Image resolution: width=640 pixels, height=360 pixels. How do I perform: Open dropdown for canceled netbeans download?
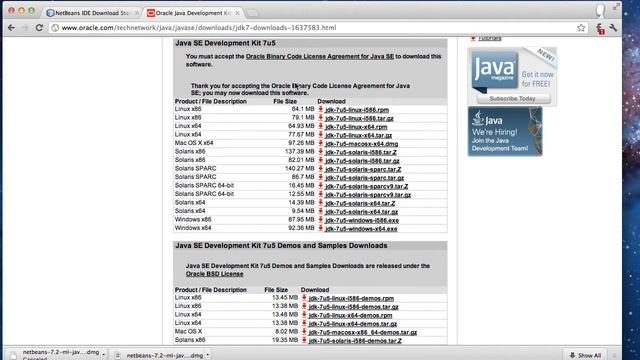[103, 354]
